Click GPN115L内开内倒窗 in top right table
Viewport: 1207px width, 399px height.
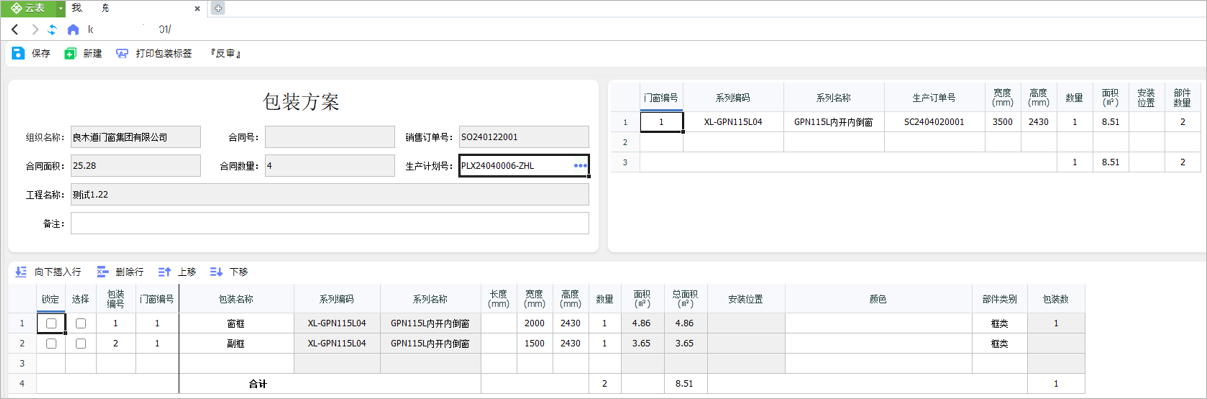coord(834,122)
